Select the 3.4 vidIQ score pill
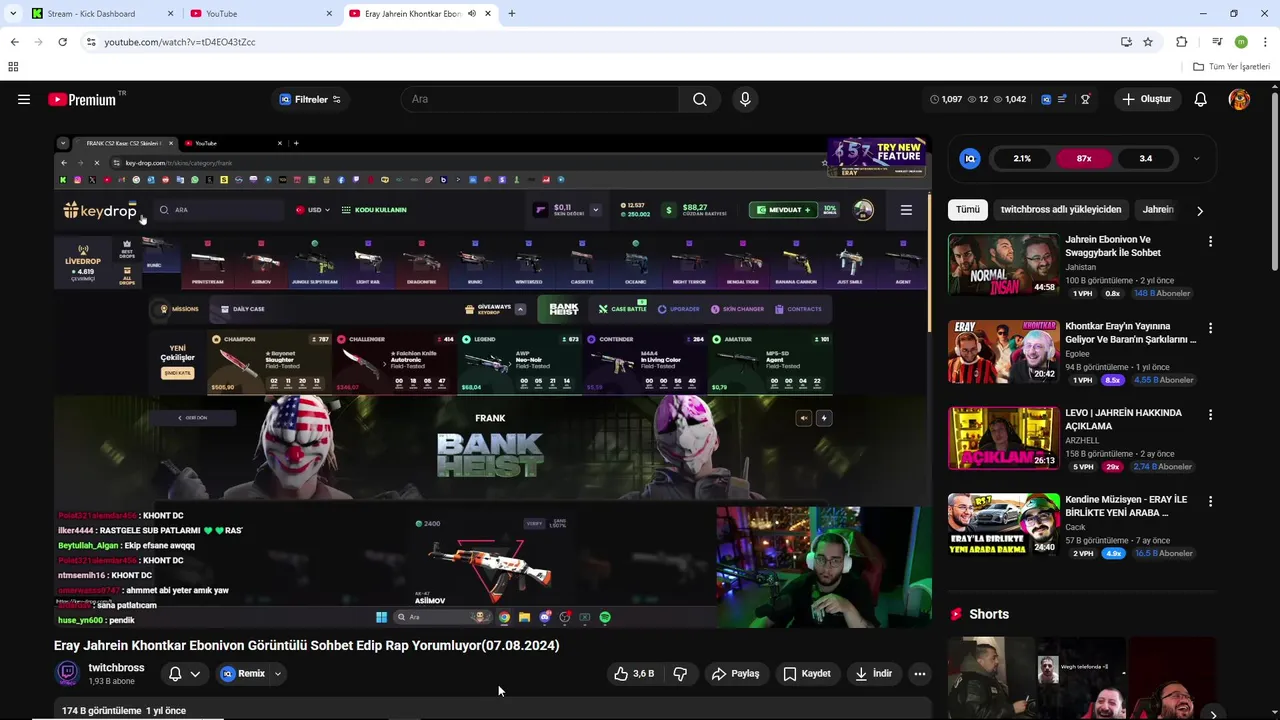 click(x=1146, y=158)
